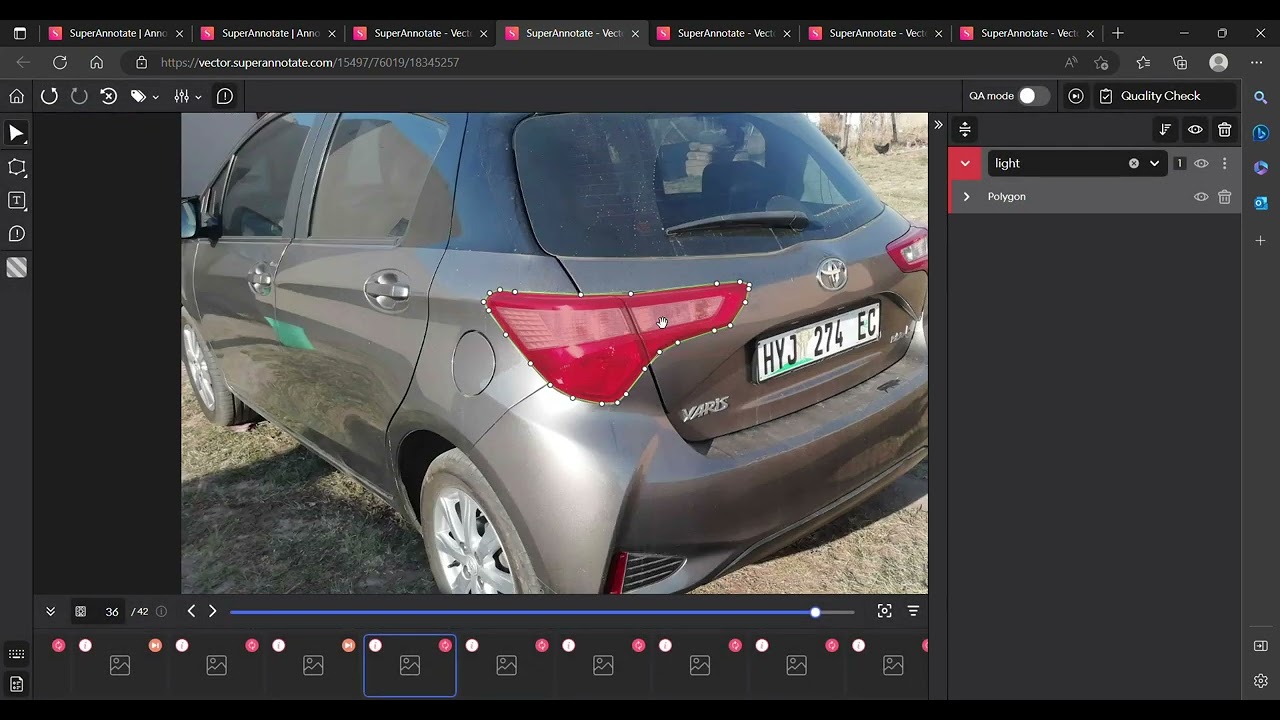This screenshot has height=720, width=1280.
Task: Open the filter icon near slider
Action: click(913, 611)
